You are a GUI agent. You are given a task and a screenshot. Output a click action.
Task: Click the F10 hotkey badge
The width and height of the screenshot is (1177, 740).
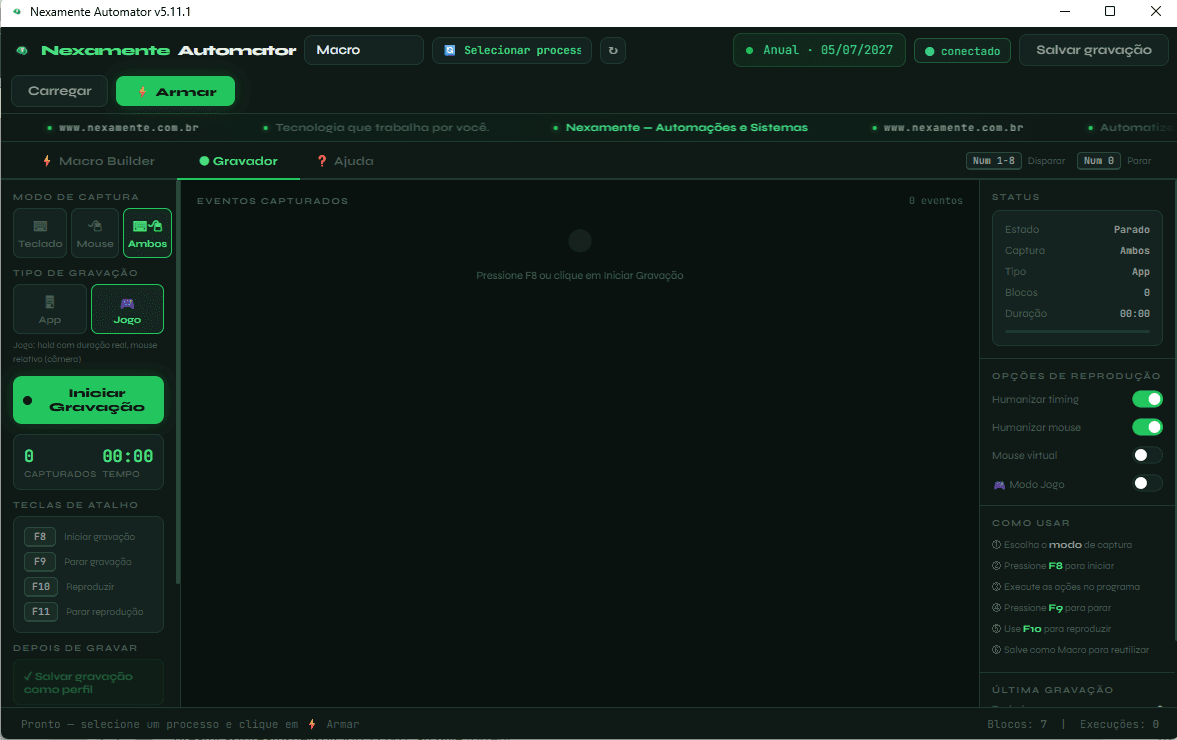pyautogui.click(x=41, y=586)
